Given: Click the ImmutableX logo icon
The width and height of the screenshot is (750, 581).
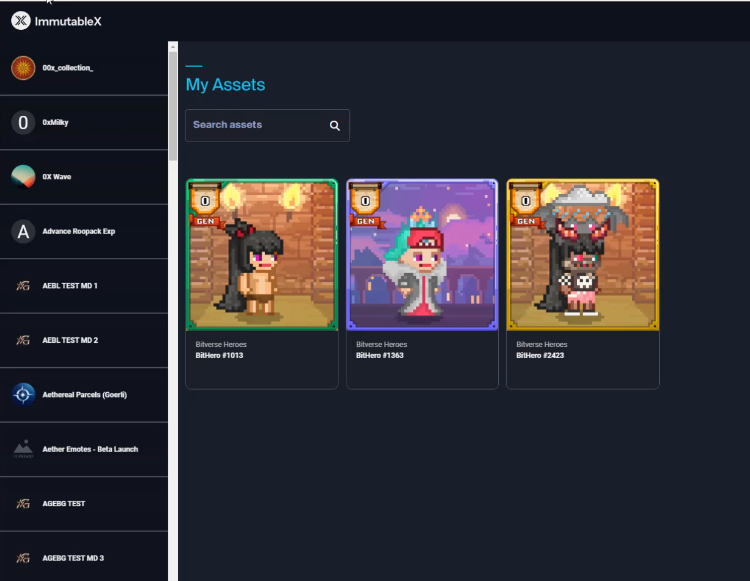Looking at the screenshot, I should click(x=21, y=21).
